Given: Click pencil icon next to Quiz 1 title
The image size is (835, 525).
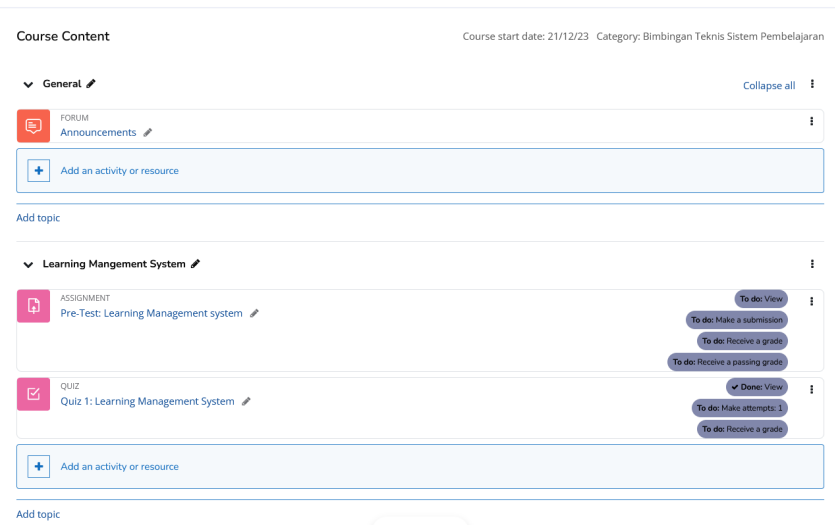Looking at the screenshot, I should point(246,401).
